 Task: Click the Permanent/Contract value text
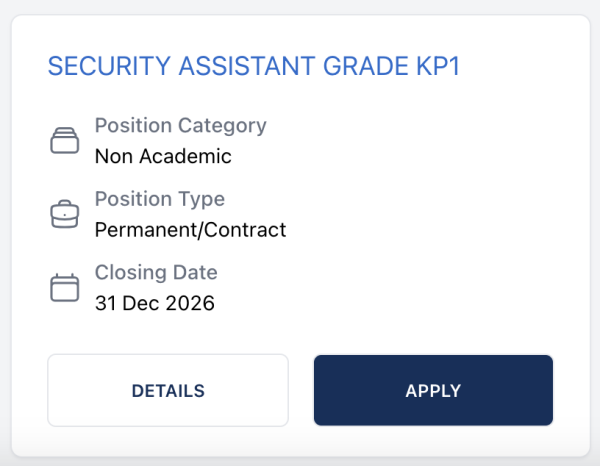point(190,230)
